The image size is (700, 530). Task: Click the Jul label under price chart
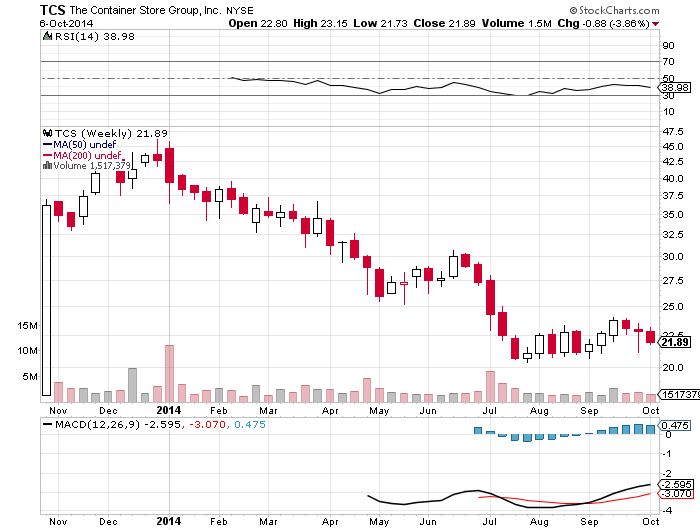pos(490,410)
